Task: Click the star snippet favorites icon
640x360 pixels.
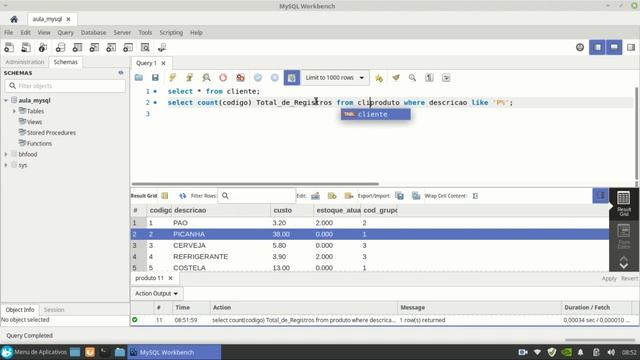Action: pos(379,78)
